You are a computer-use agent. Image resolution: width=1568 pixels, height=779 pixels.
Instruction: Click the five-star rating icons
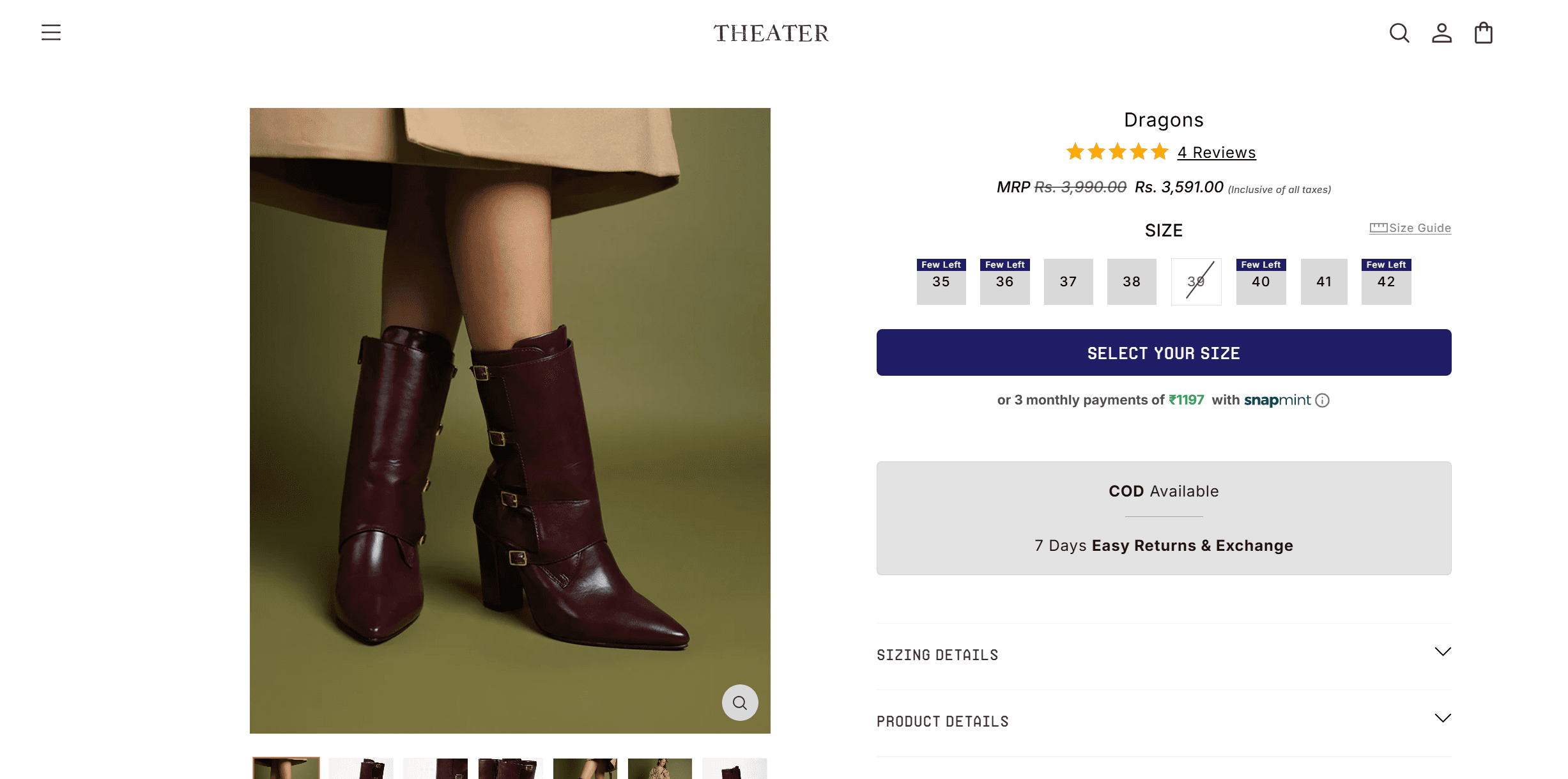click(1117, 152)
